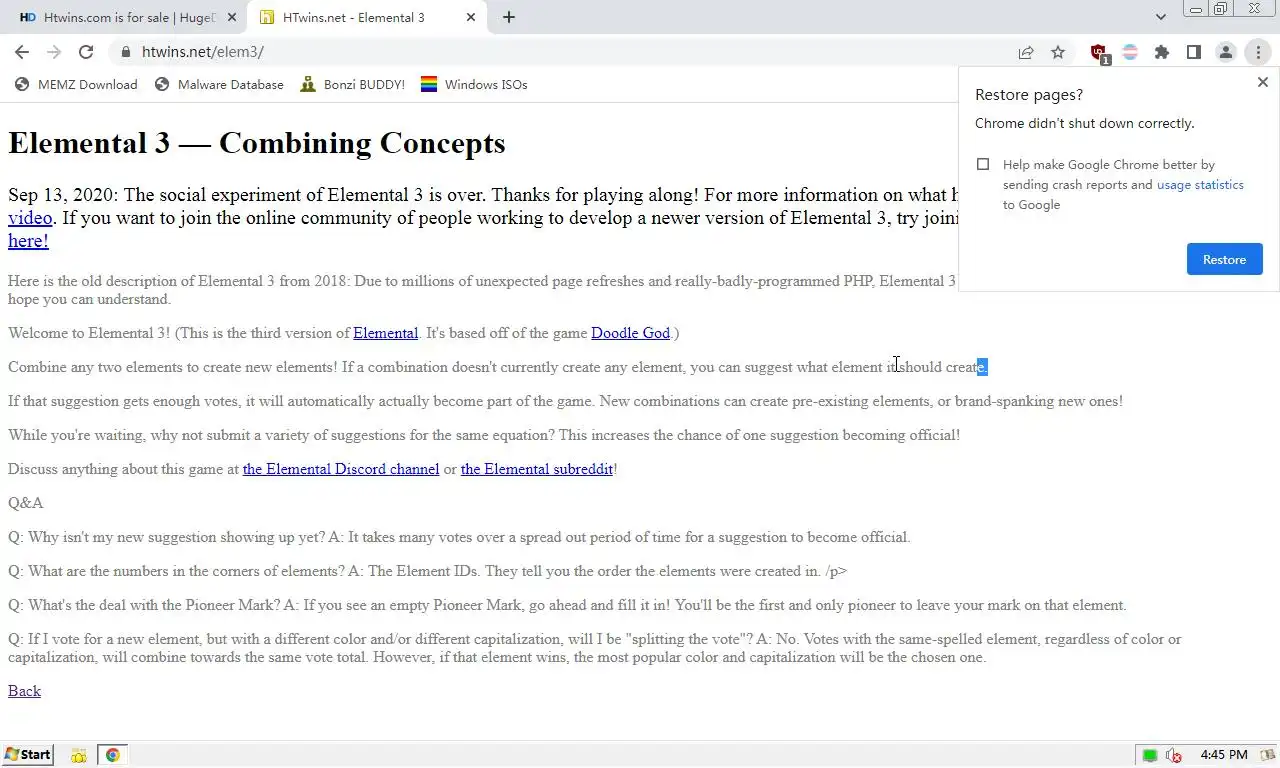The height and width of the screenshot is (768, 1280).
Task: Open the Windows Start menu
Action: pyautogui.click(x=28, y=755)
